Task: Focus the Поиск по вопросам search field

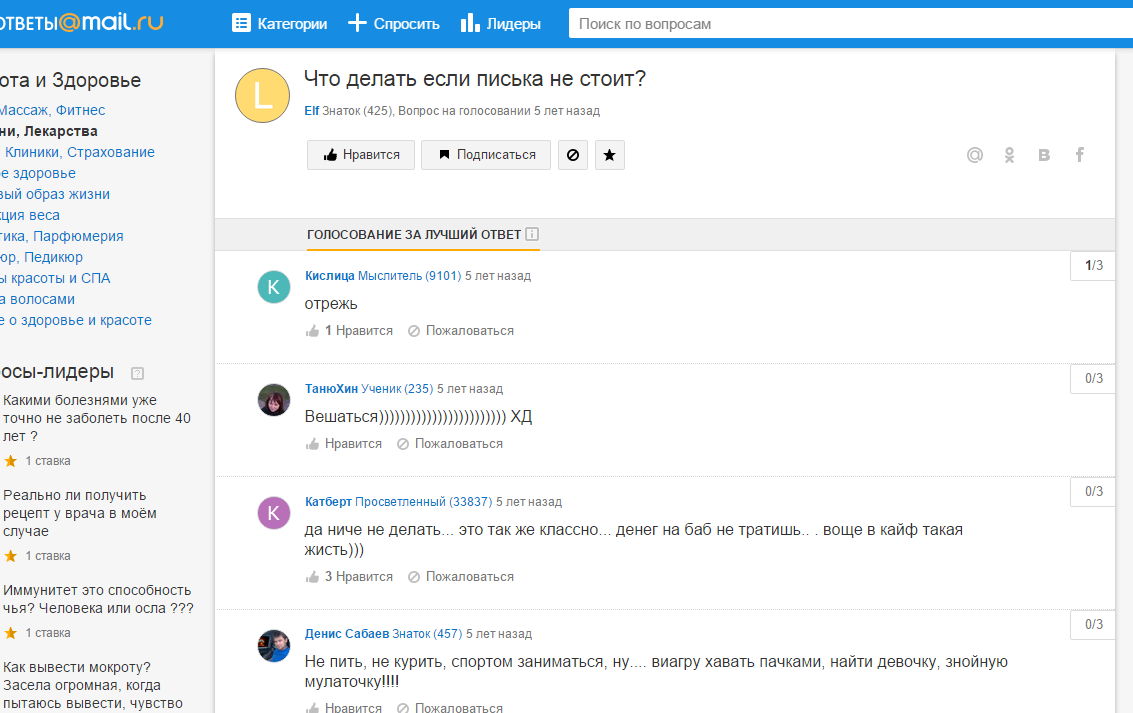Action: (850, 24)
